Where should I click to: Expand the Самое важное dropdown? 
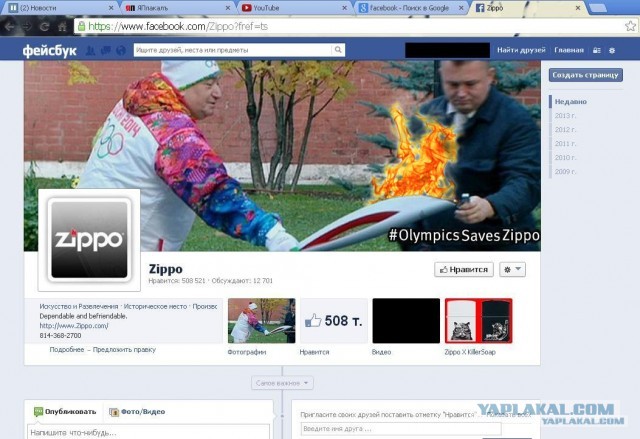coord(282,383)
